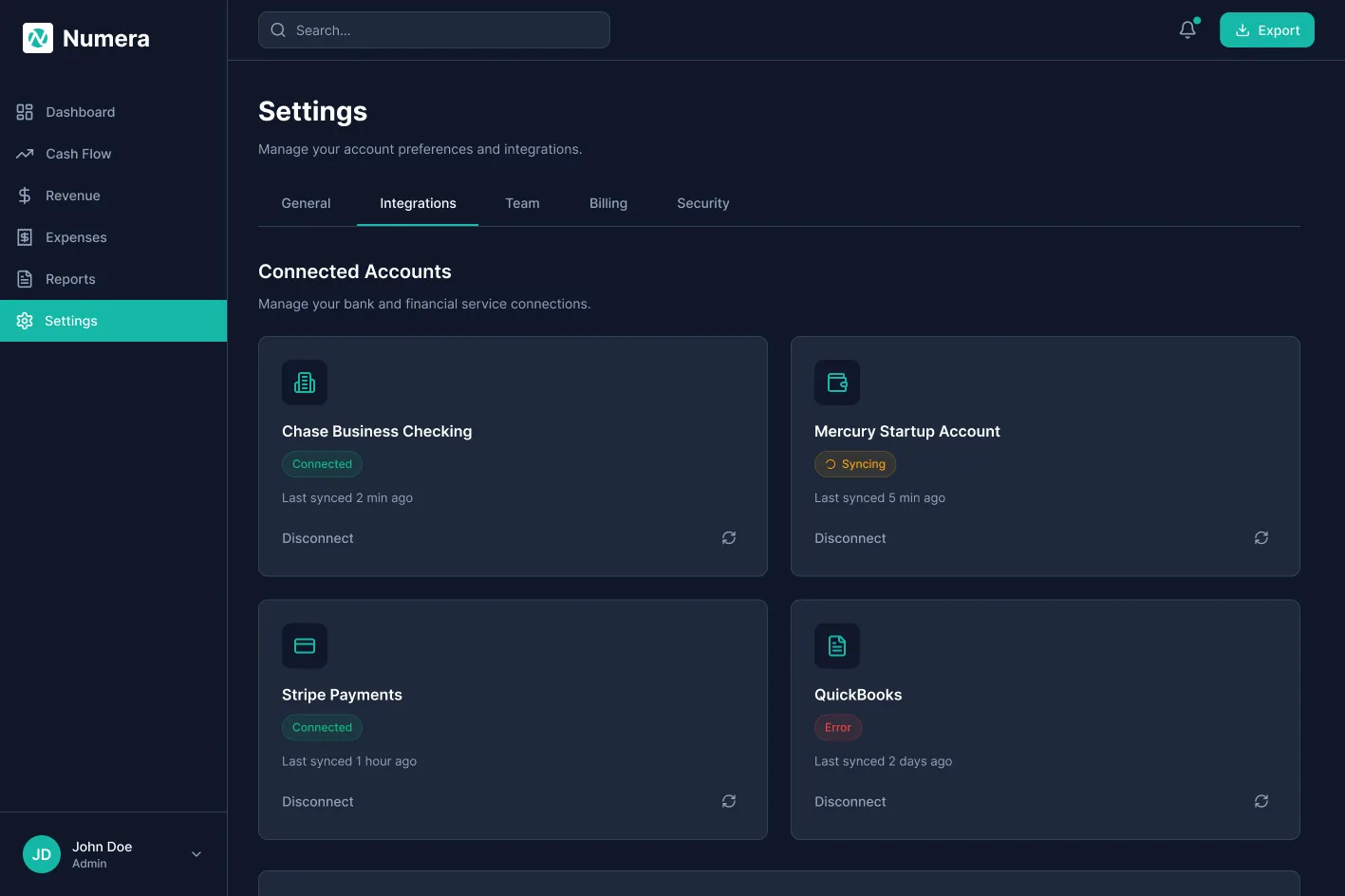Focus the Search input field
The height and width of the screenshot is (896, 1345).
click(434, 30)
